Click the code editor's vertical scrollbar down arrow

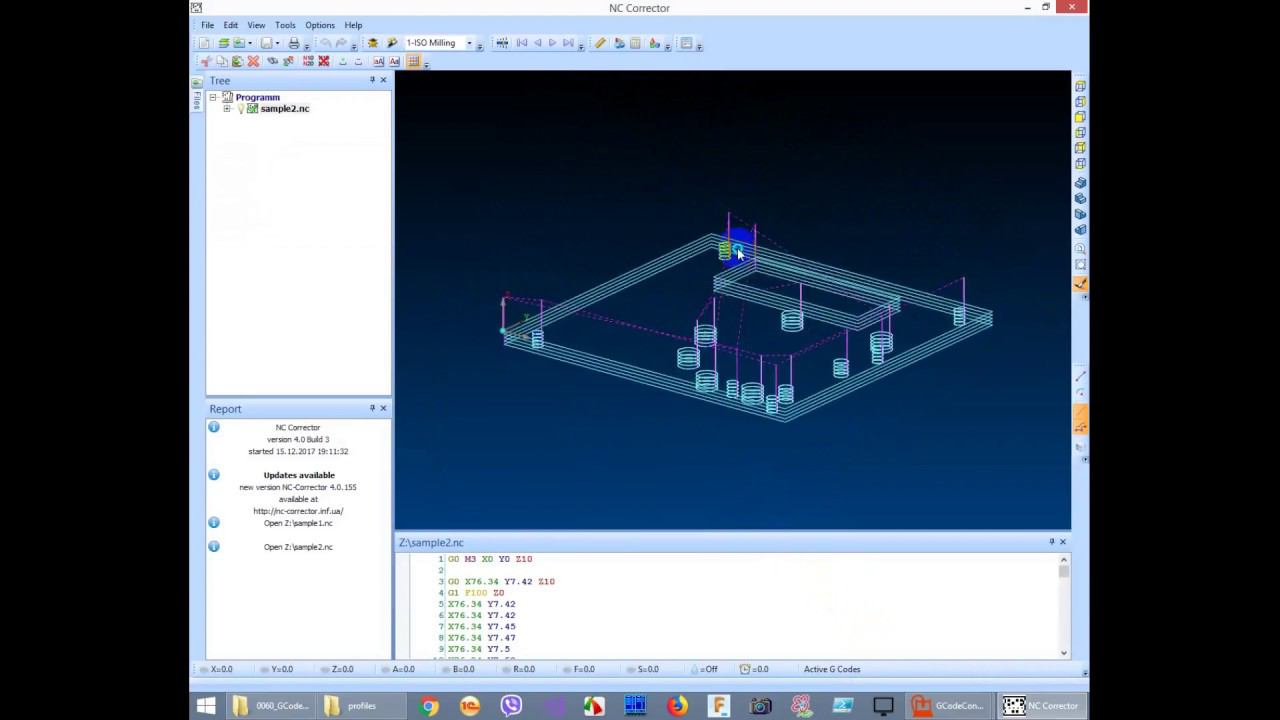(x=1063, y=652)
